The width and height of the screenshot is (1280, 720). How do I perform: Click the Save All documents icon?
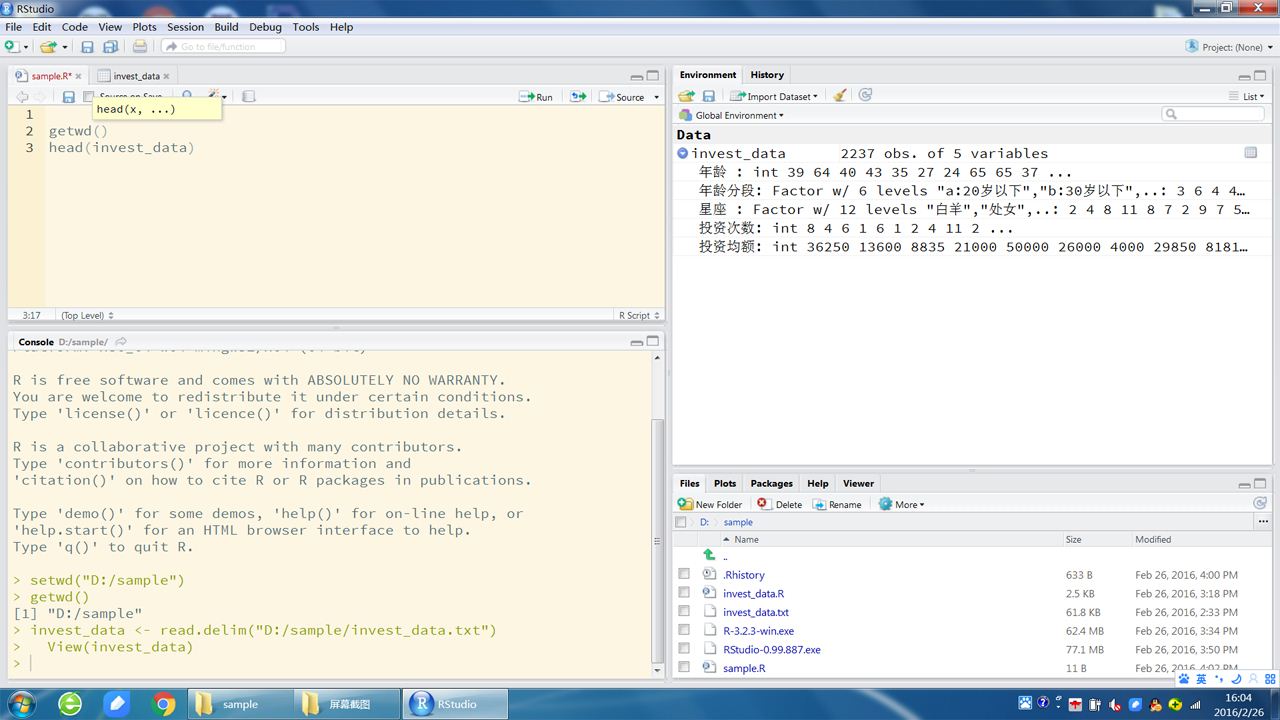[111, 46]
